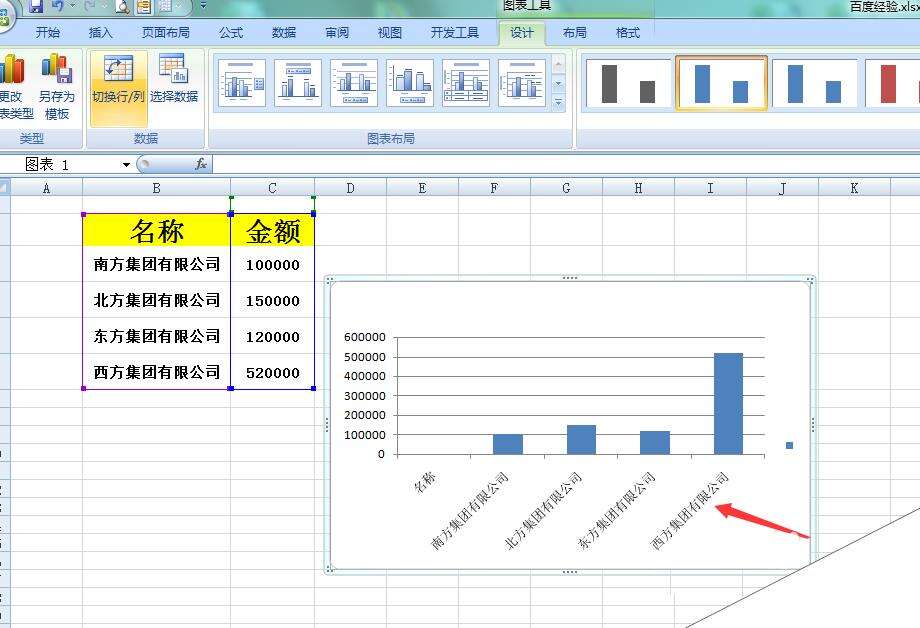
Task: Open the Name Box dropdown arrow
Action: coord(126,165)
